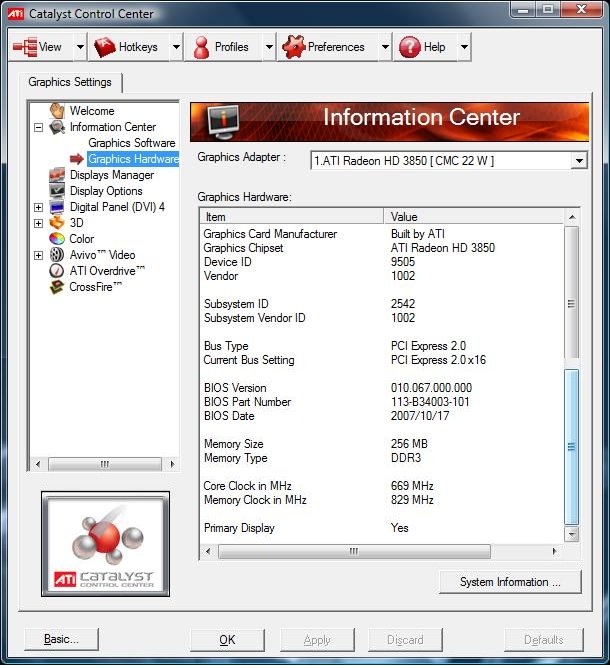This screenshot has height=668, width=610.
Task: Open CrossFire in the tree
Action: (95, 287)
